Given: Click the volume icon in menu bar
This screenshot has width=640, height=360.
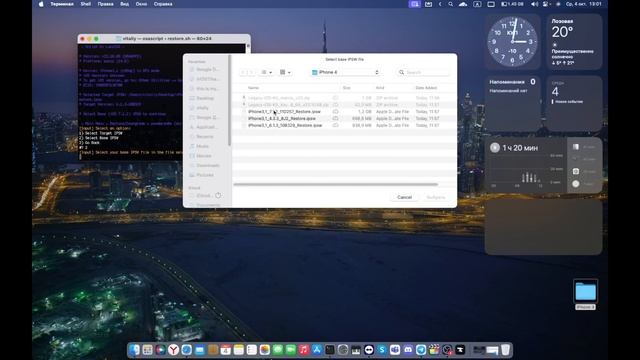Looking at the screenshot, I should (x=534, y=4).
